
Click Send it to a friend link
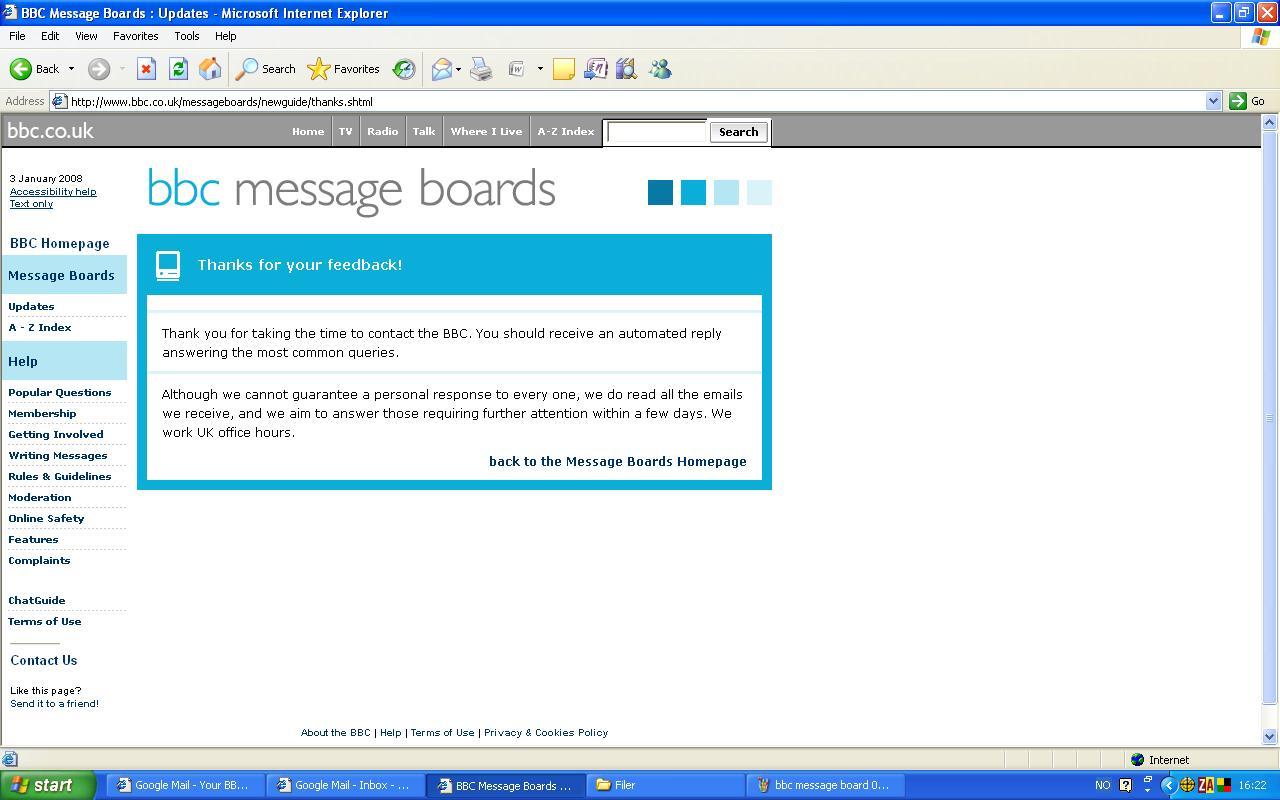click(54, 703)
